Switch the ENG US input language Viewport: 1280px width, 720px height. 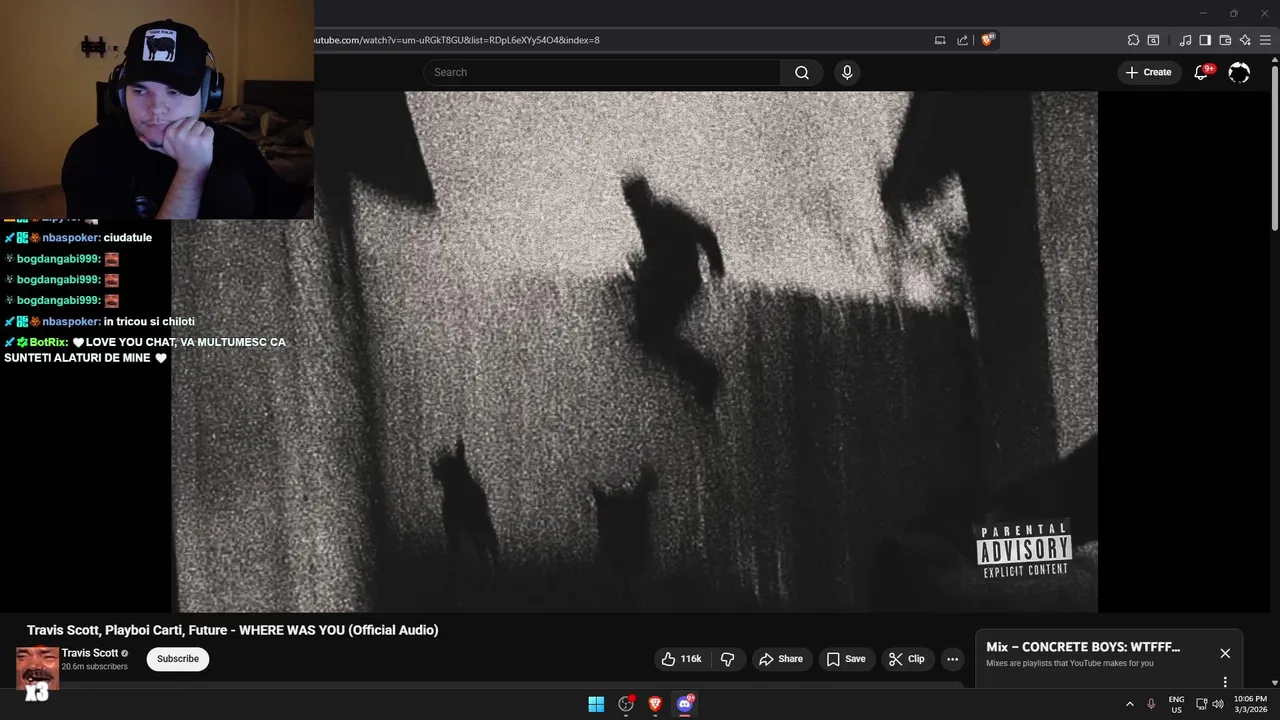[1176, 704]
